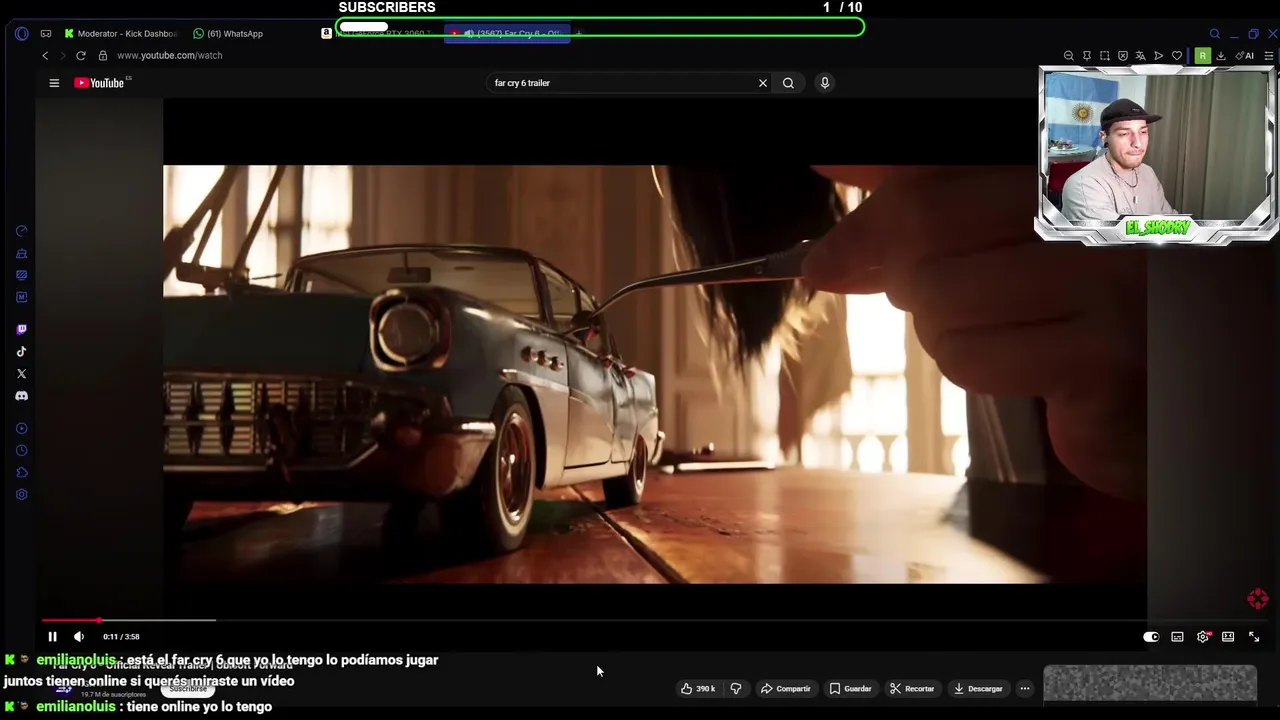The image size is (1280, 720).
Task: Dislike the video
Action: [x=736, y=689]
